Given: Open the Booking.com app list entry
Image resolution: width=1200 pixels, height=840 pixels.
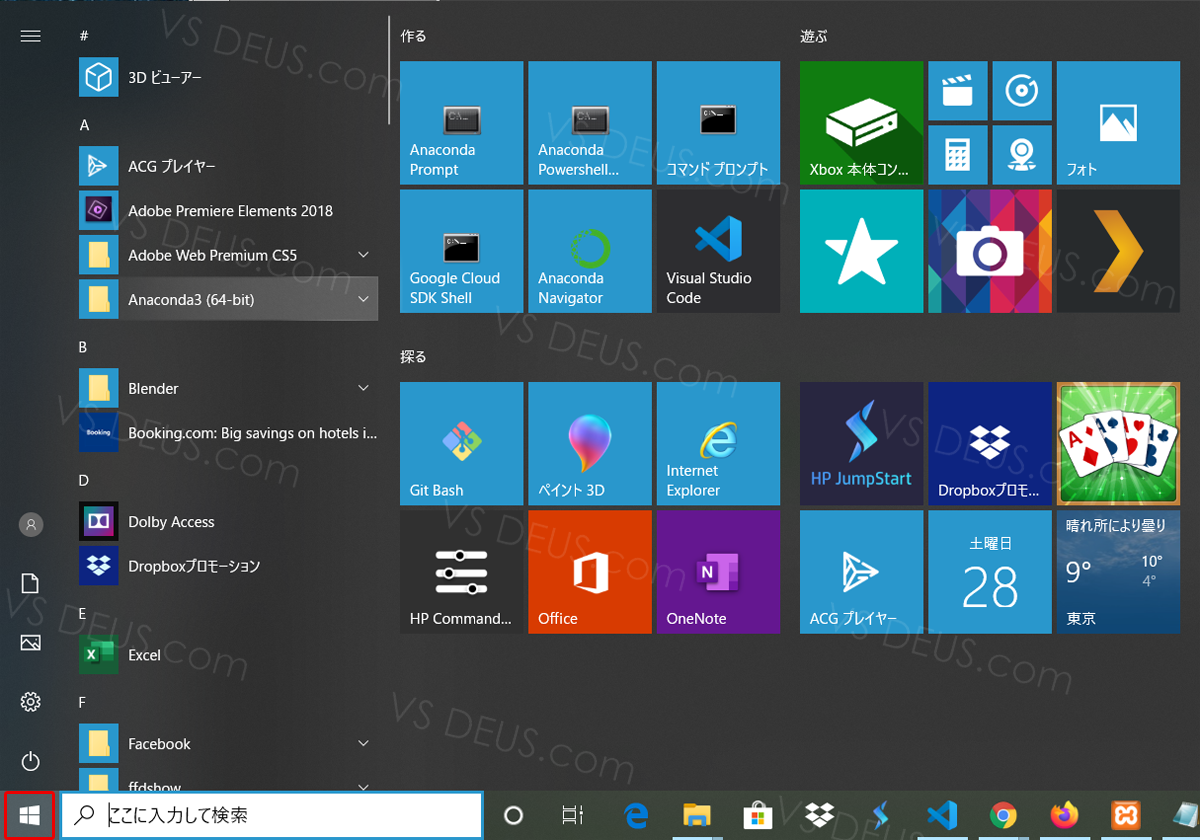Looking at the screenshot, I should point(228,433).
